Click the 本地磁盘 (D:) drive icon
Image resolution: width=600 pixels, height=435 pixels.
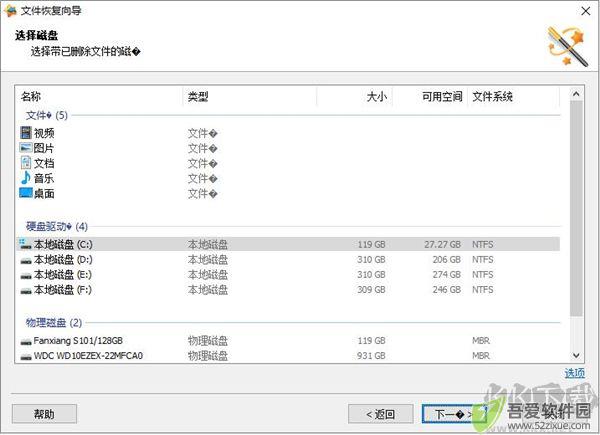click(x=26, y=261)
